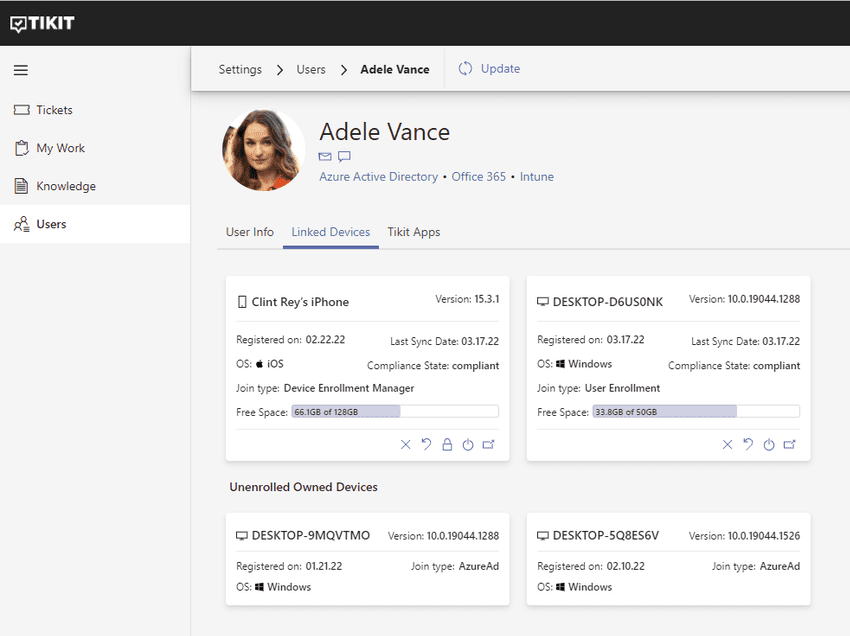This screenshot has height=636, width=850.
Task: Click monitor icon beside DESKTOP-9MQVTMO
Action: (242, 536)
